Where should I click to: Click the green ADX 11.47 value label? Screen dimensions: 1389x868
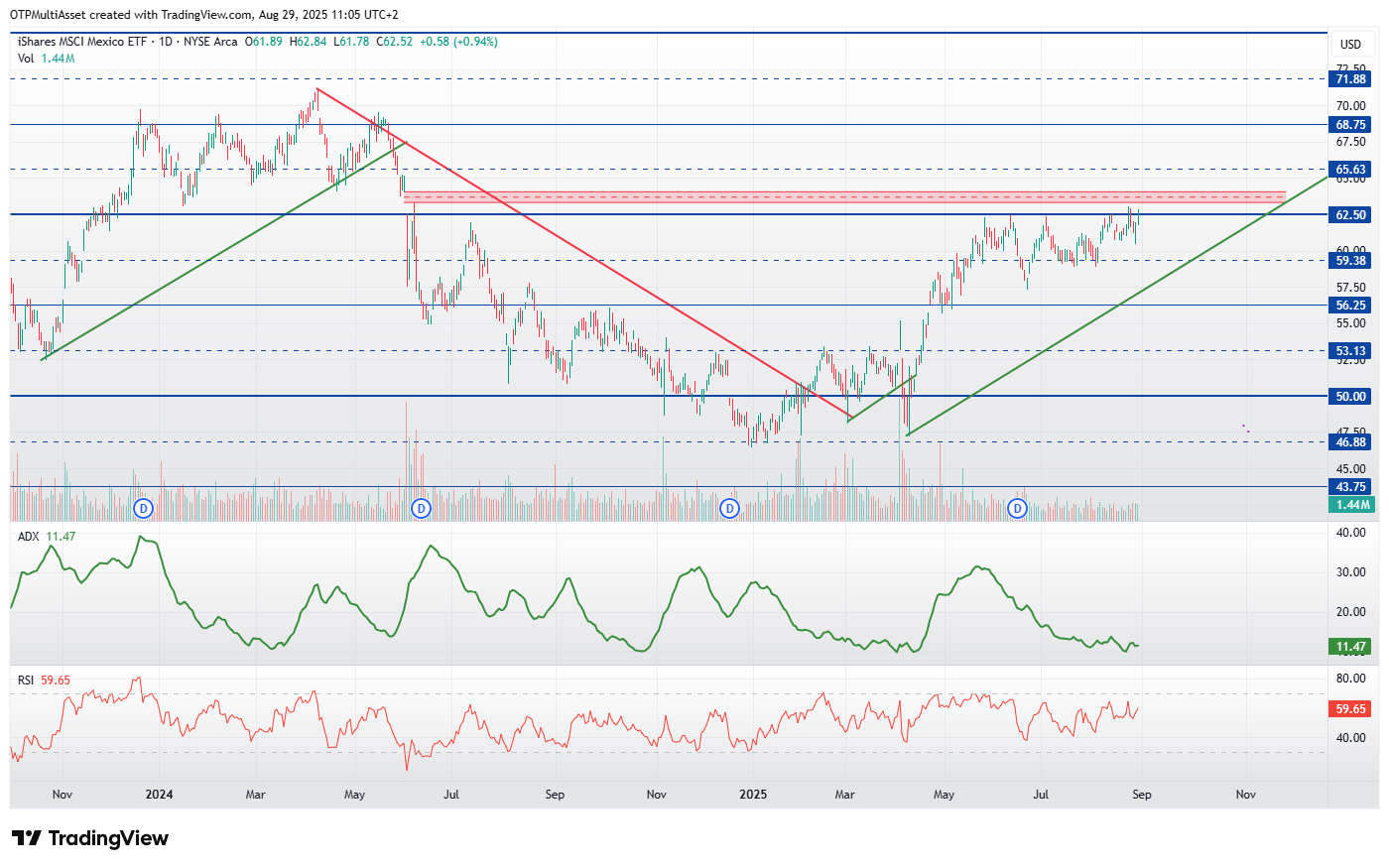tap(1350, 647)
